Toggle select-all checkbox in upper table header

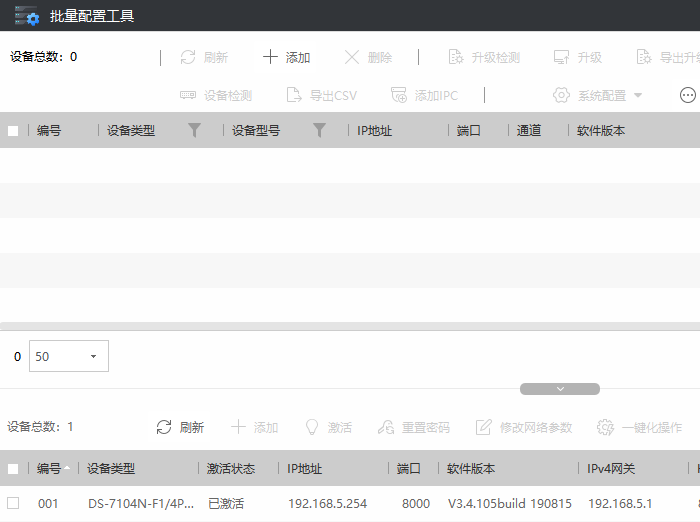13,131
